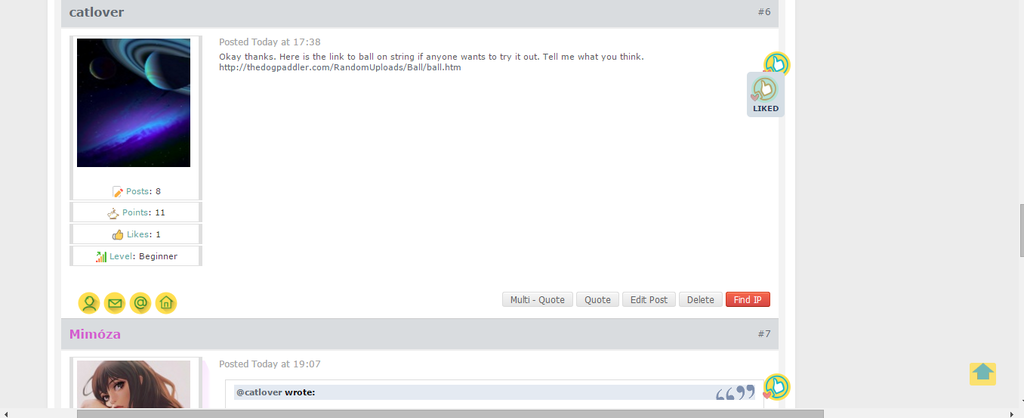The image size is (1024, 418).
Task: Click the Level bar chart icon
Action: pos(101,257)
